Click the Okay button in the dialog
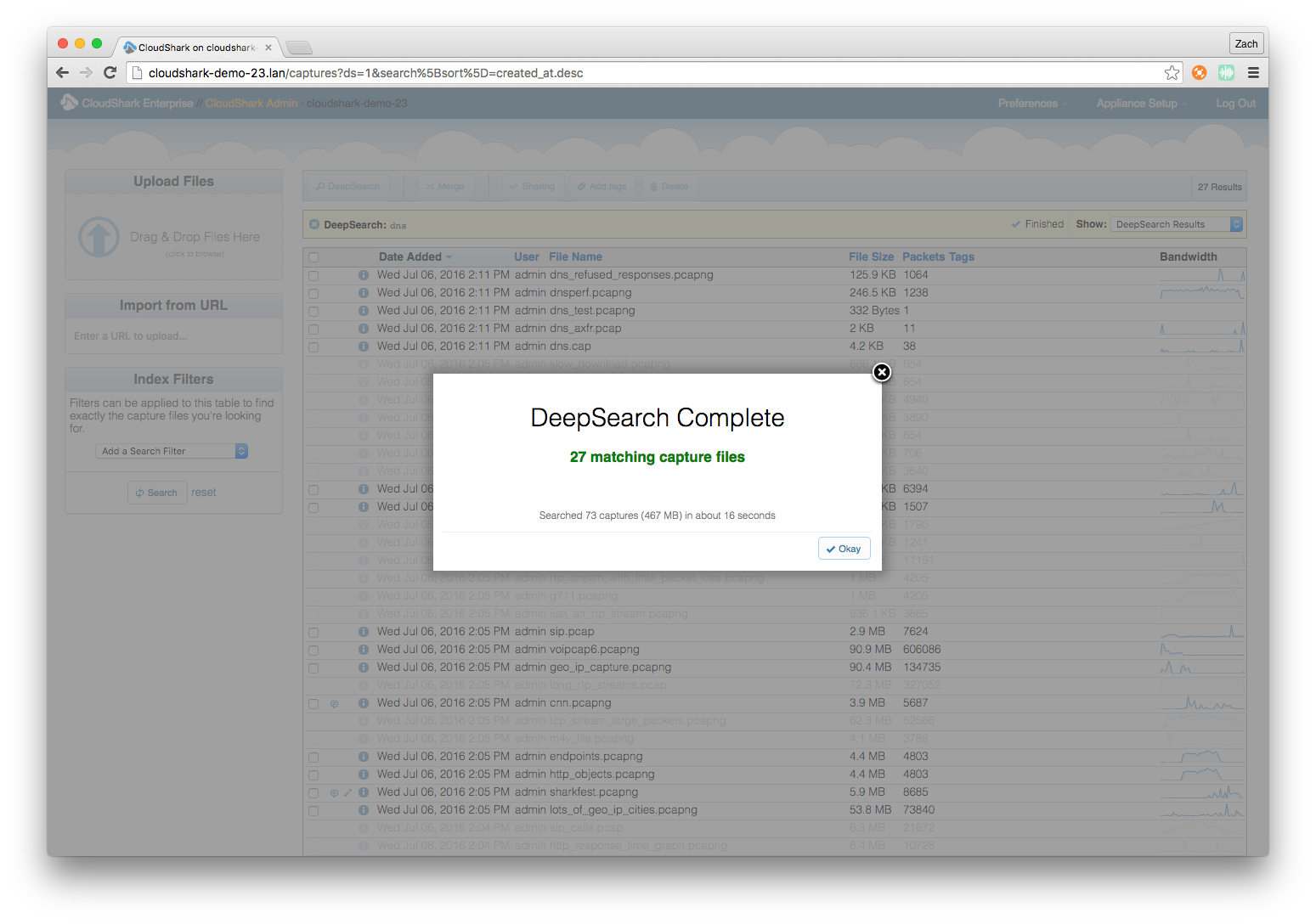The height and width of the screenshot is (924, 1316). coord(844,549)
